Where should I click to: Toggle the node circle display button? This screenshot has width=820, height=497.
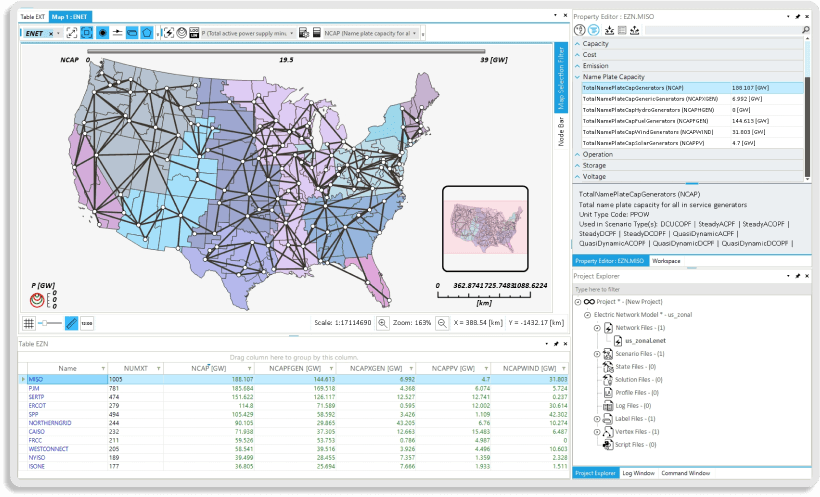pyautogui.click(x=102, y=33)
